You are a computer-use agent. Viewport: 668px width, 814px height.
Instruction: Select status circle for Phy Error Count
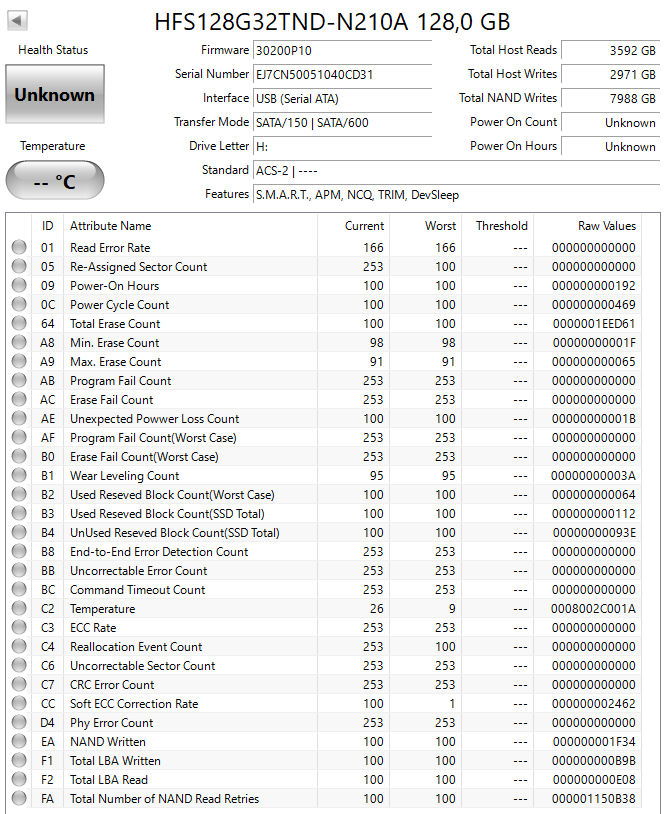tap(19, 722)
